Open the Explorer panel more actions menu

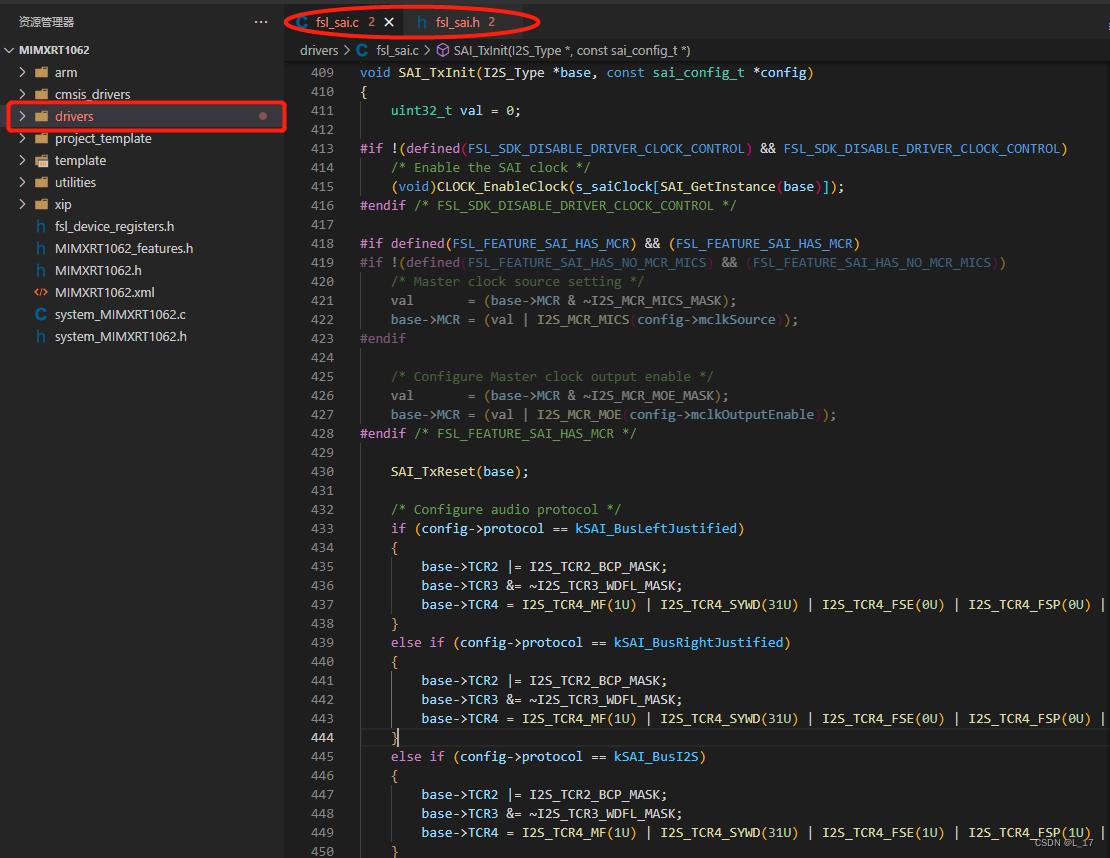(261, 22)
